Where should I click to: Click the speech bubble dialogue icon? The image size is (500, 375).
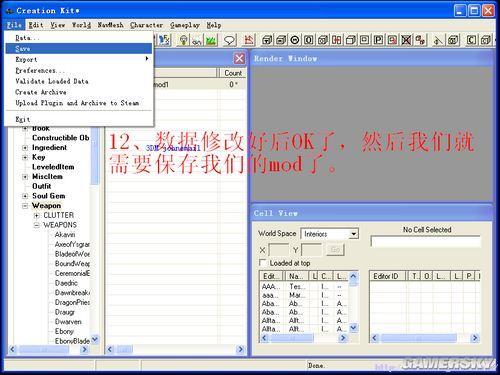[x=229, y=40]
